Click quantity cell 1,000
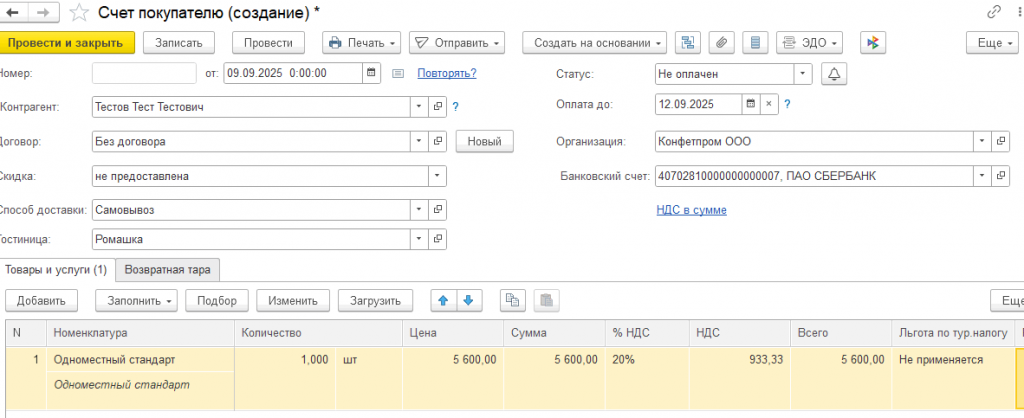The width and height of the screenshot is (1024, 418). (x=284, y=360)
